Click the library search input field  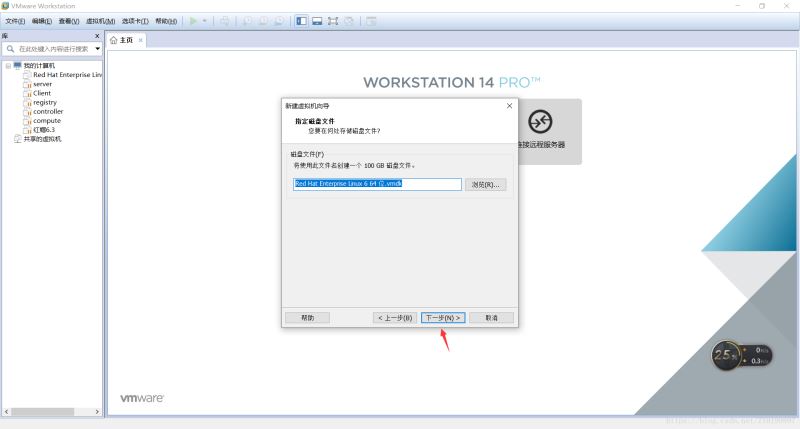(54, 49)
